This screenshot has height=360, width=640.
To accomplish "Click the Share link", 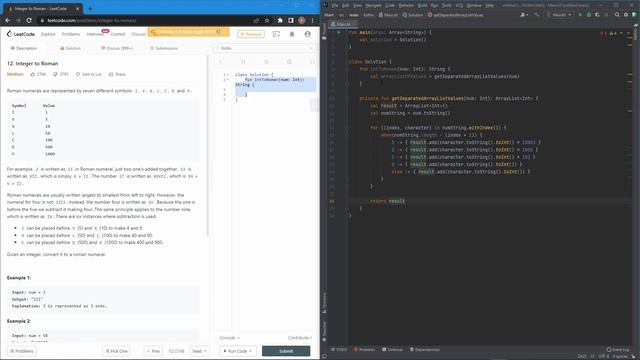I will [x=117, y=74].
